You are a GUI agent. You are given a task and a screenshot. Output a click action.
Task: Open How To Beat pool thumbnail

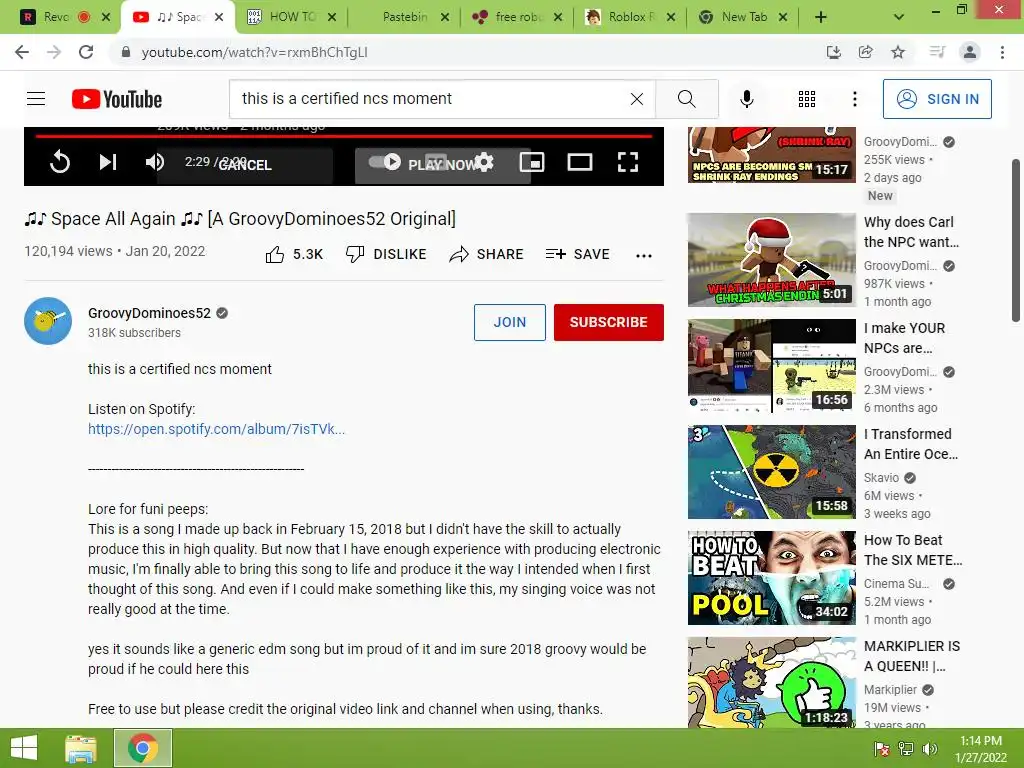pyautogui.click(x=771, y=578)
